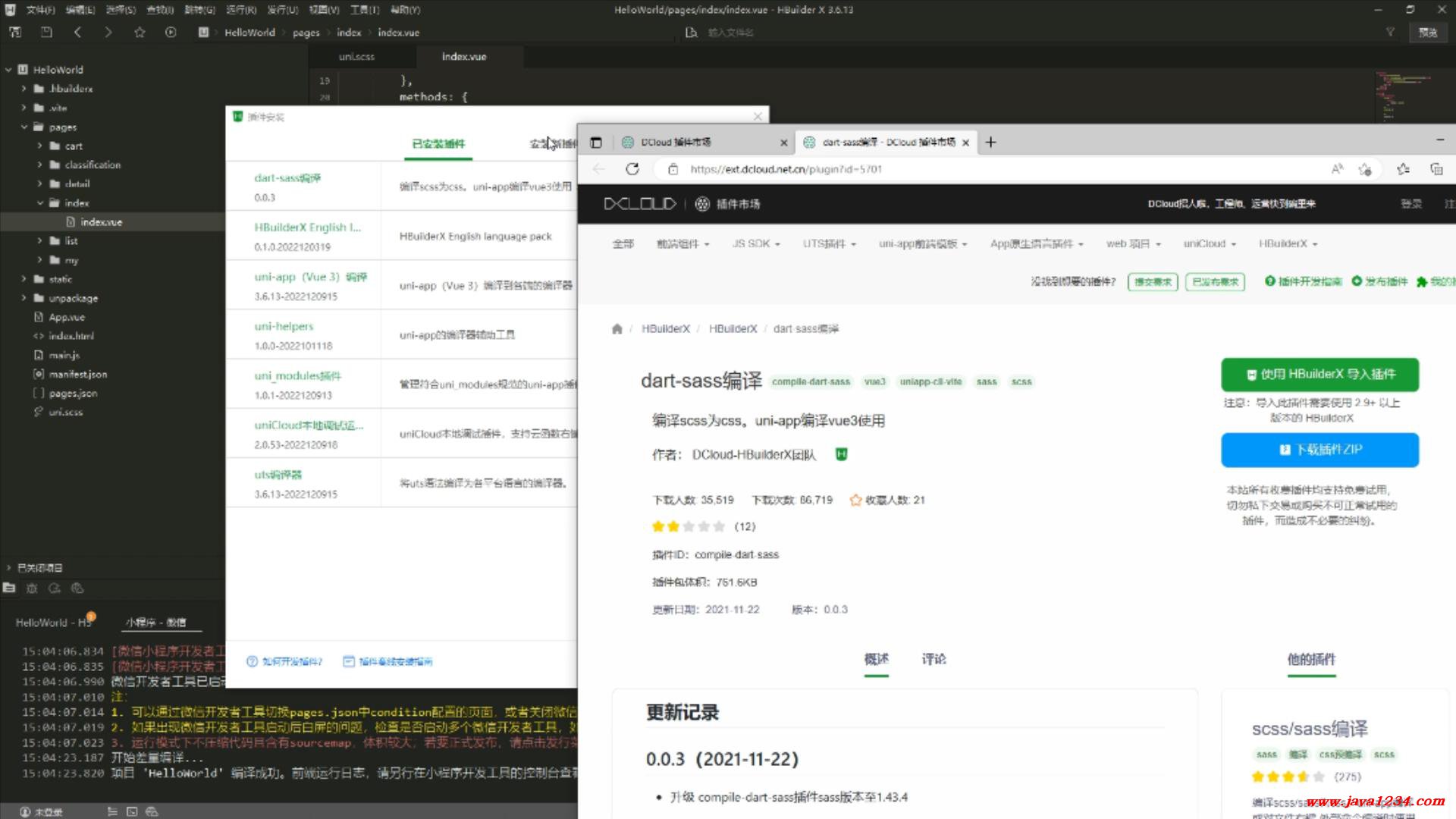
Task: Switch to HelloWorld - H5 console tab
Action: [x=53, y=622]
